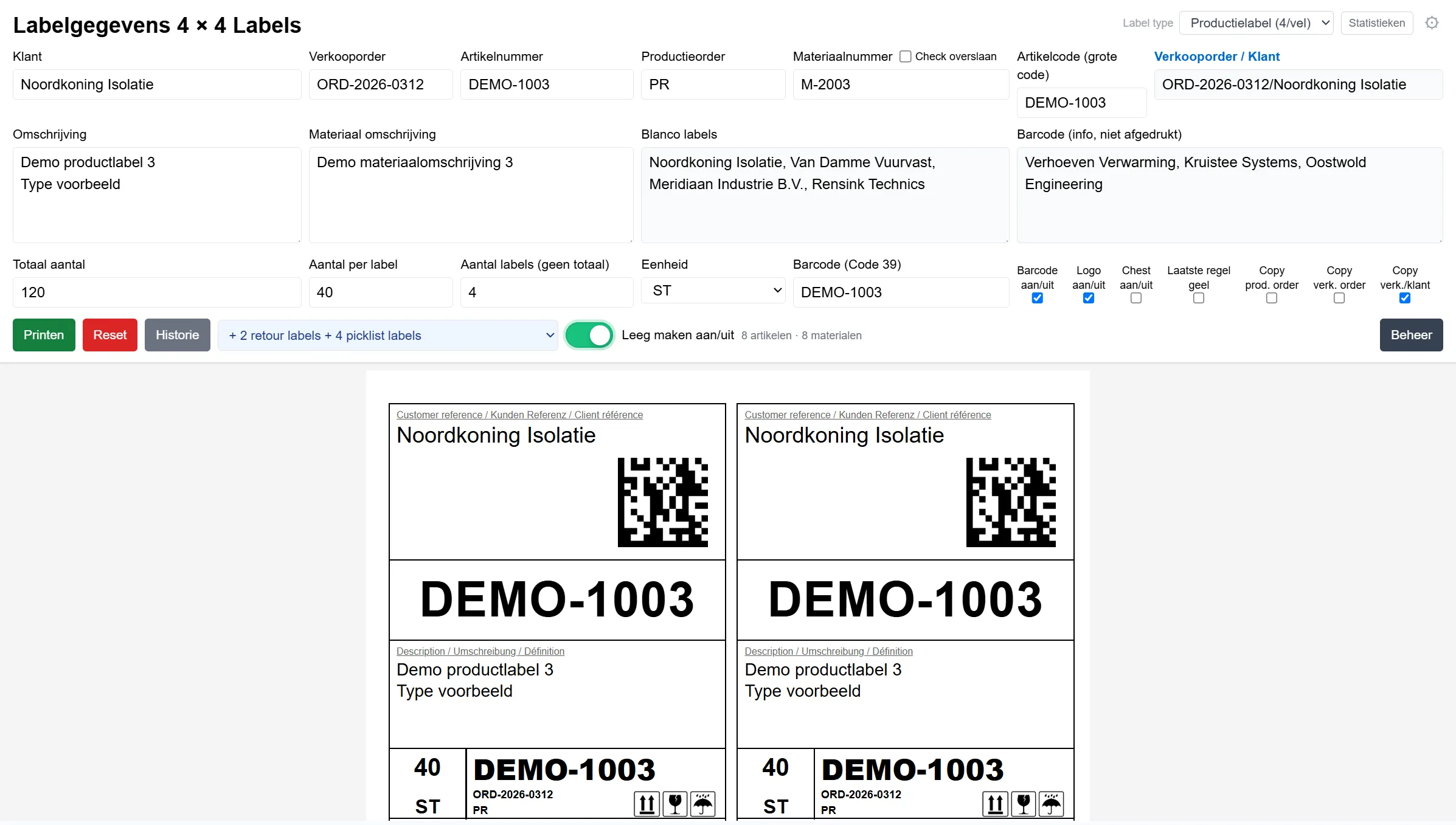Enable Chest aan/uit checkbox
Viewport: 1456px width, 825px height.
tap(1136, 298)
